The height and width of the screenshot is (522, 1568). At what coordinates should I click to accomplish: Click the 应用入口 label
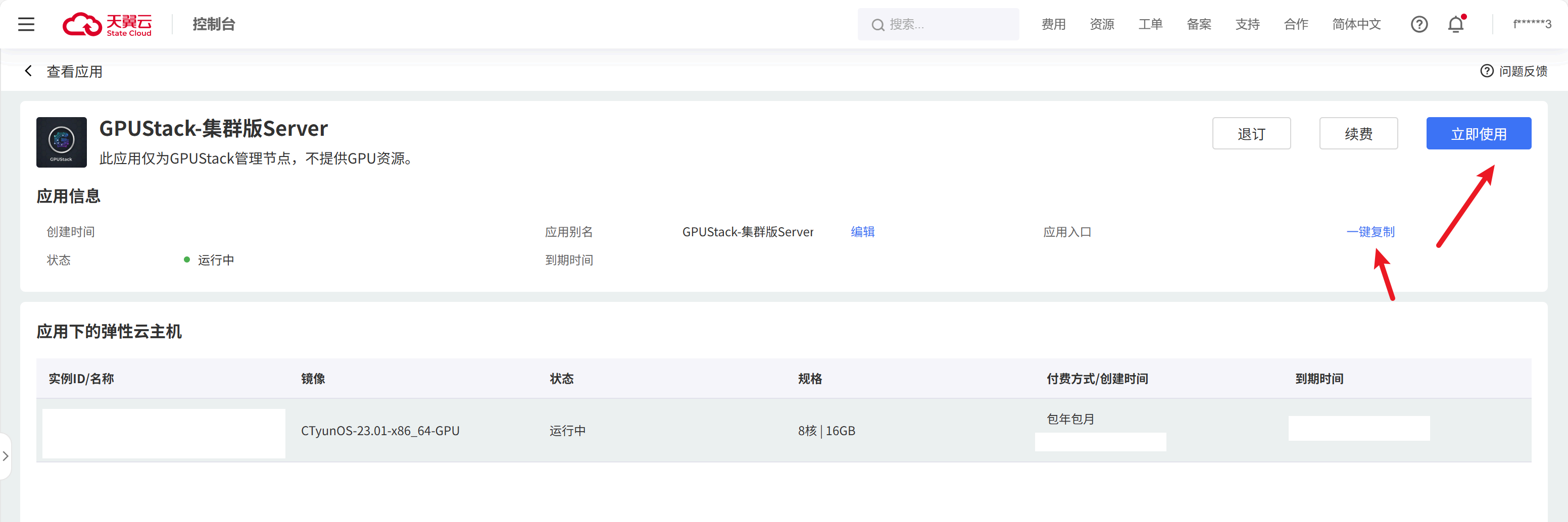[1067, 232]
